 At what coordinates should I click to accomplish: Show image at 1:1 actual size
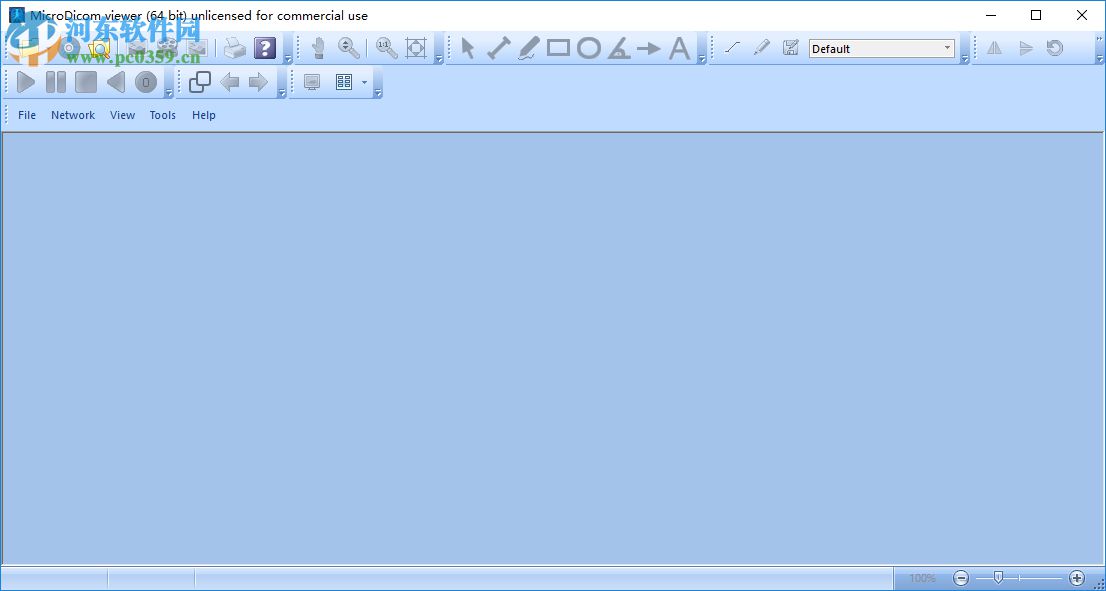pos(385,47)
